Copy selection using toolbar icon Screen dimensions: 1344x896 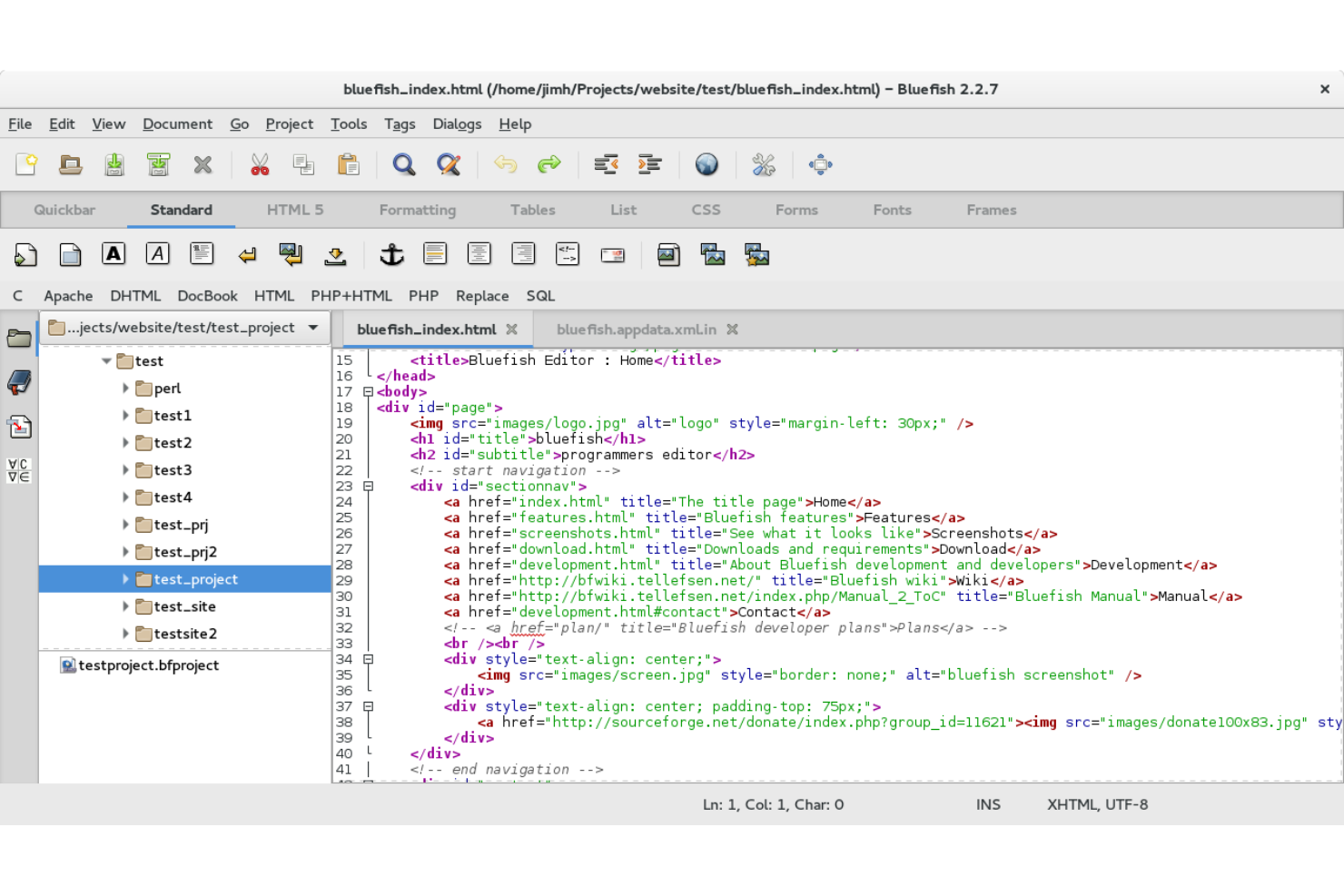(303, 164)
